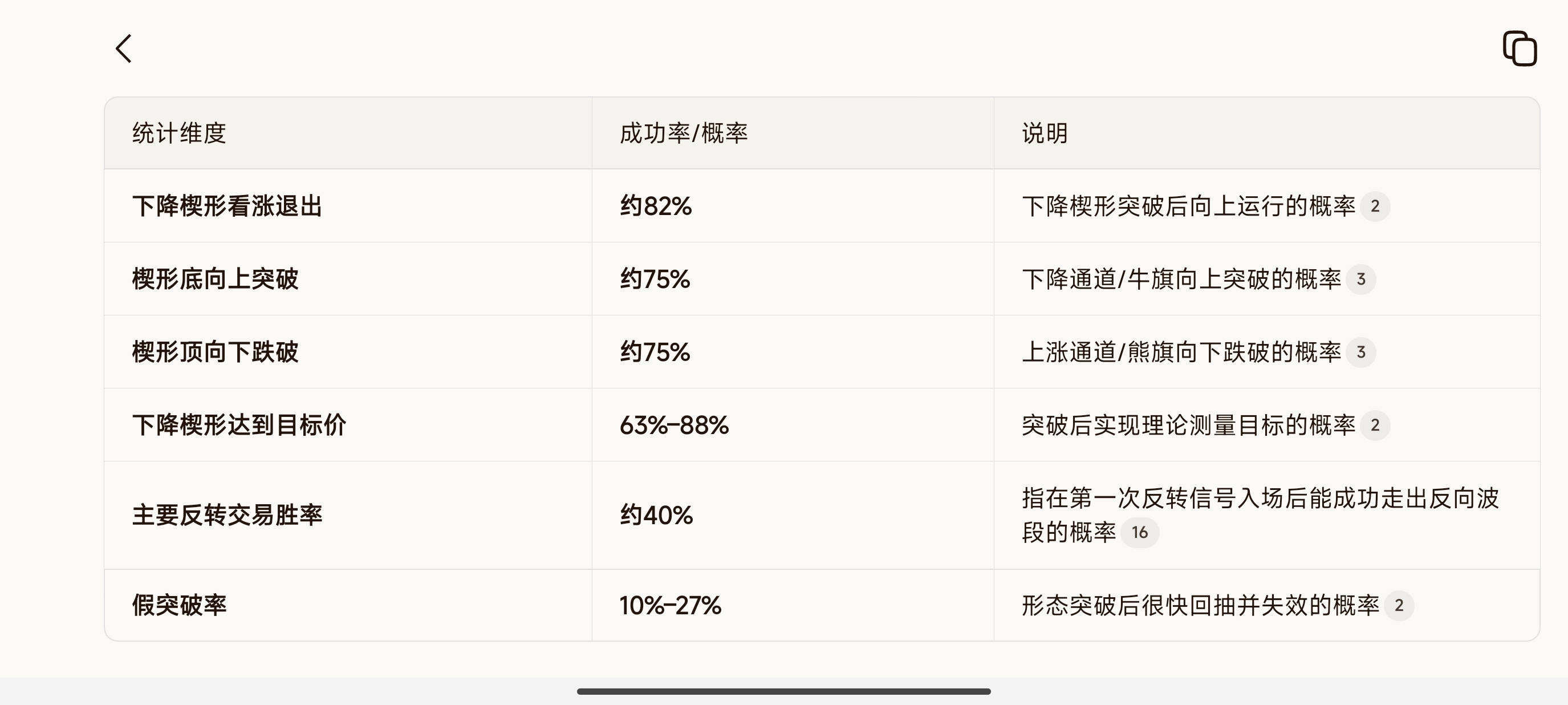
Task: Open citation 3 beside 上涨通道/熊旗向下跌破的概率
Action: pyautogui.click(x=1360, y=352)
